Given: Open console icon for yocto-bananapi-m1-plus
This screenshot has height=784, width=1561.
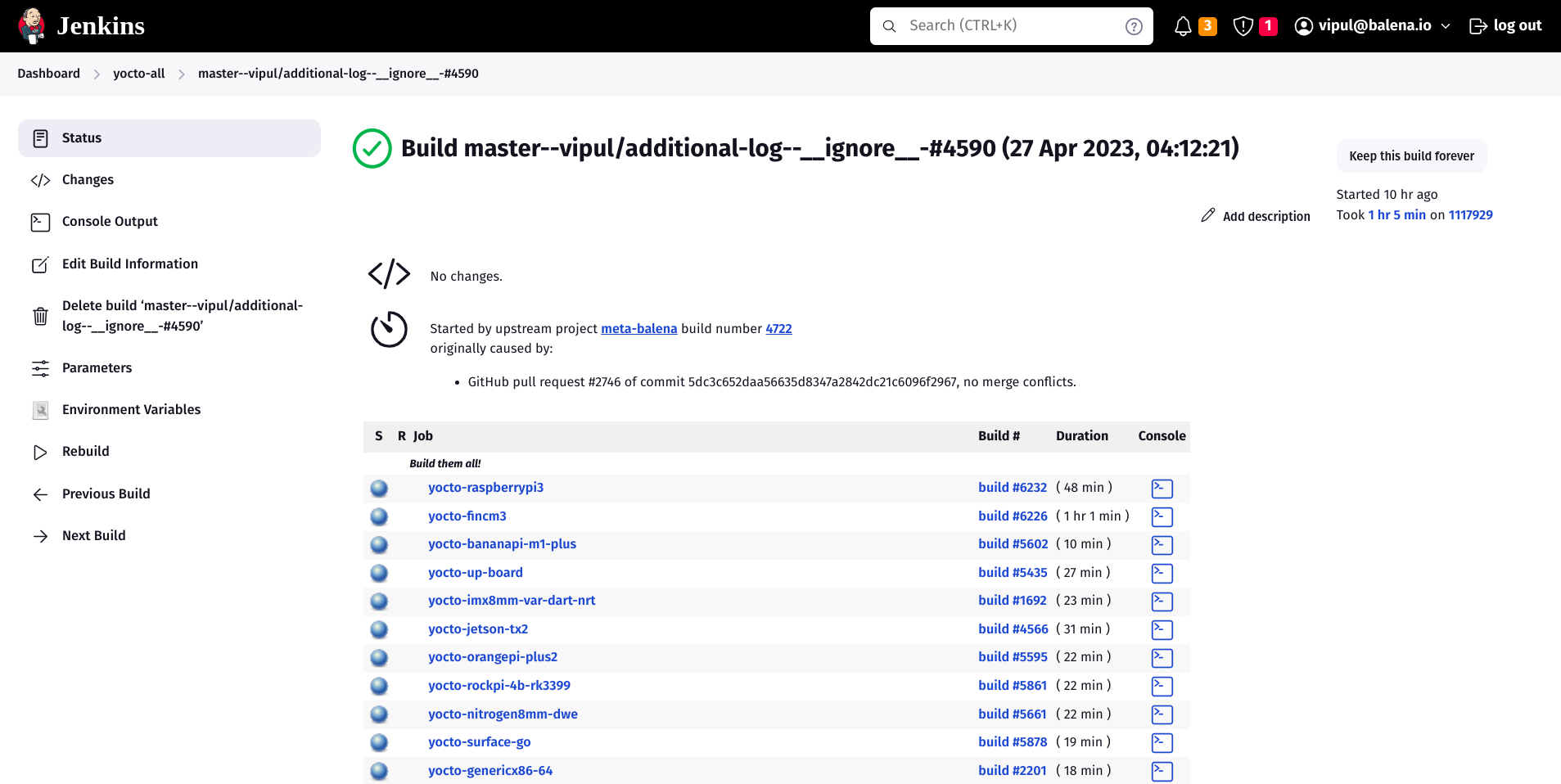Looking at the screenshot, I should click(x=1162, y=545).
